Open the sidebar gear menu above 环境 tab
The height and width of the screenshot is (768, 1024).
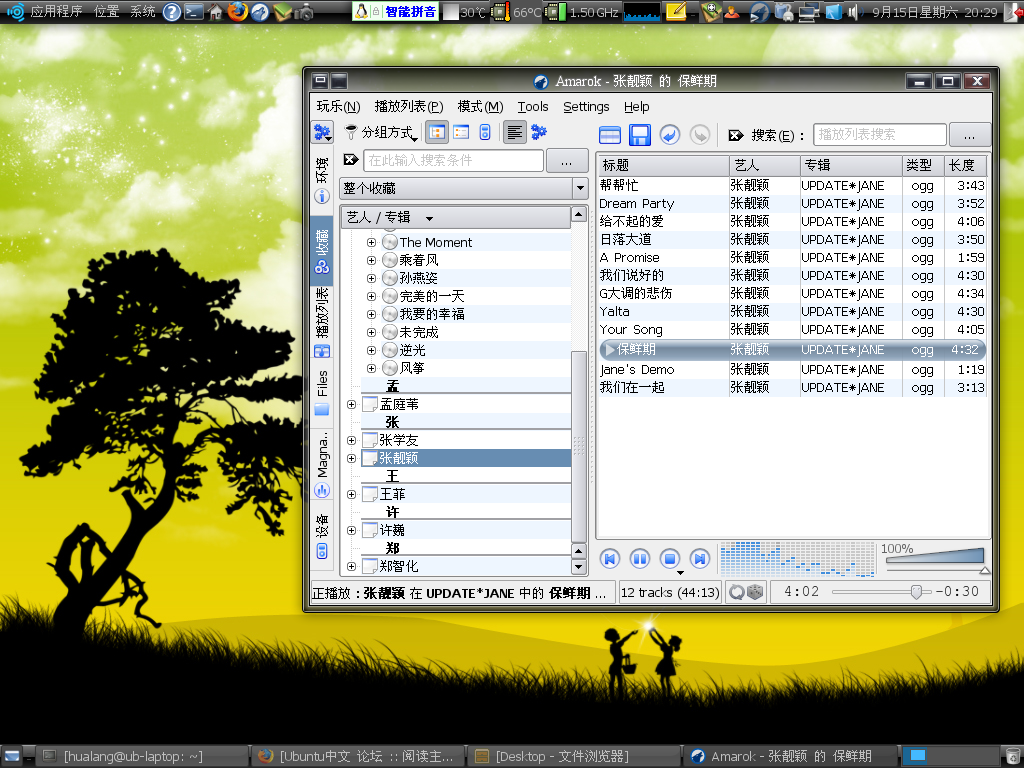pos(323,133)
